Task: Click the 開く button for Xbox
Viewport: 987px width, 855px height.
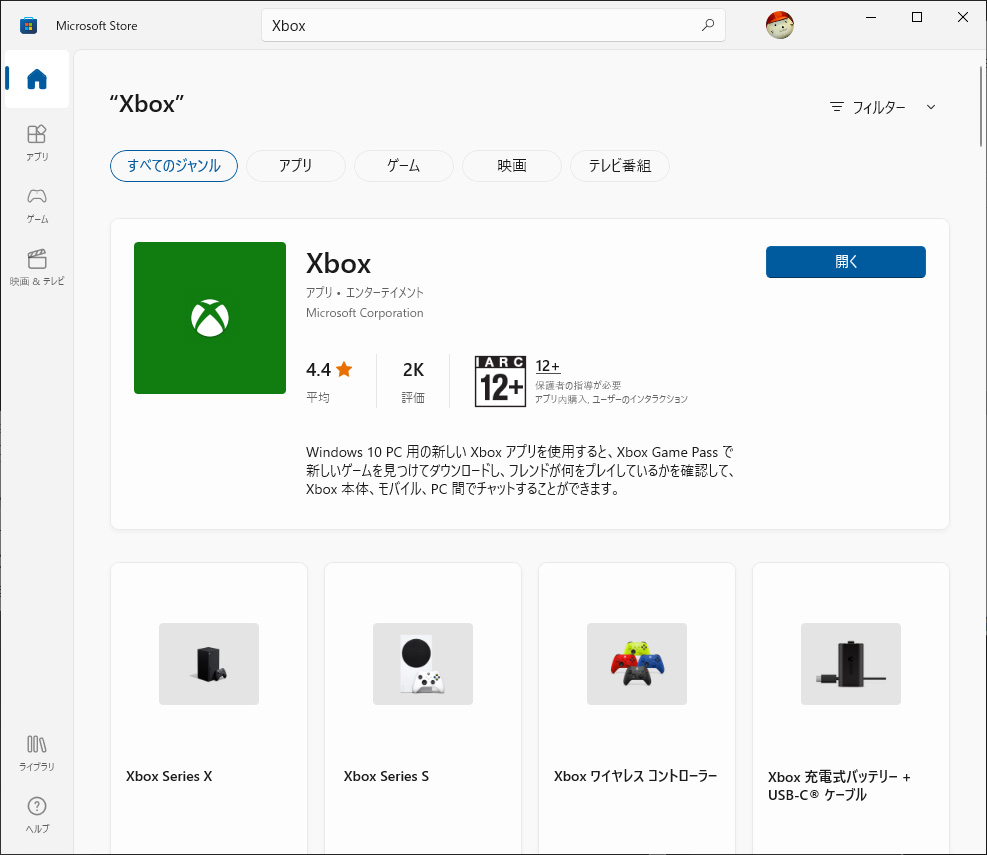Action: point(845,261)
